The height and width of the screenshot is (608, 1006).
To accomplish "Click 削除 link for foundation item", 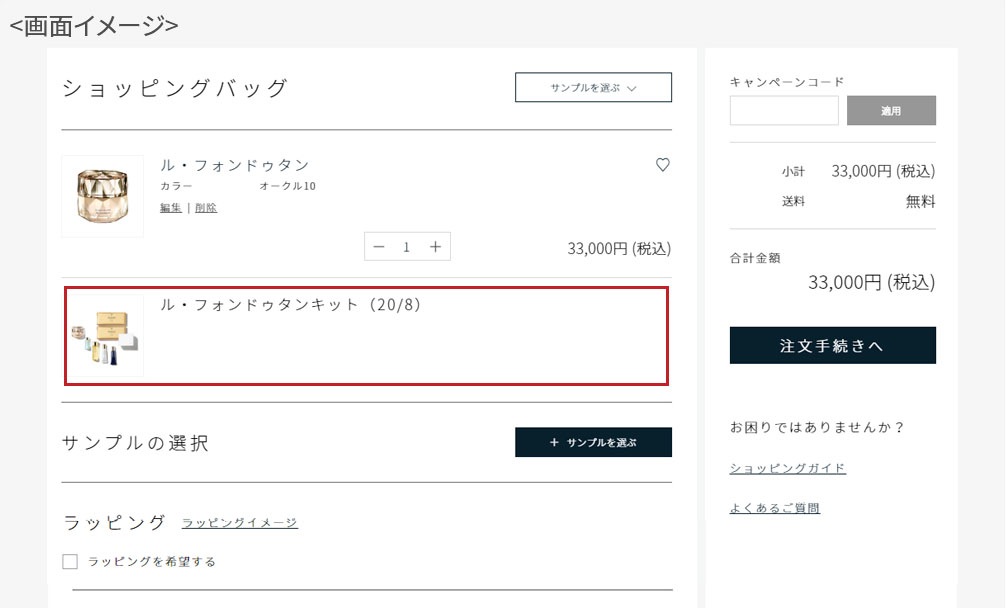I will point(206,207).
